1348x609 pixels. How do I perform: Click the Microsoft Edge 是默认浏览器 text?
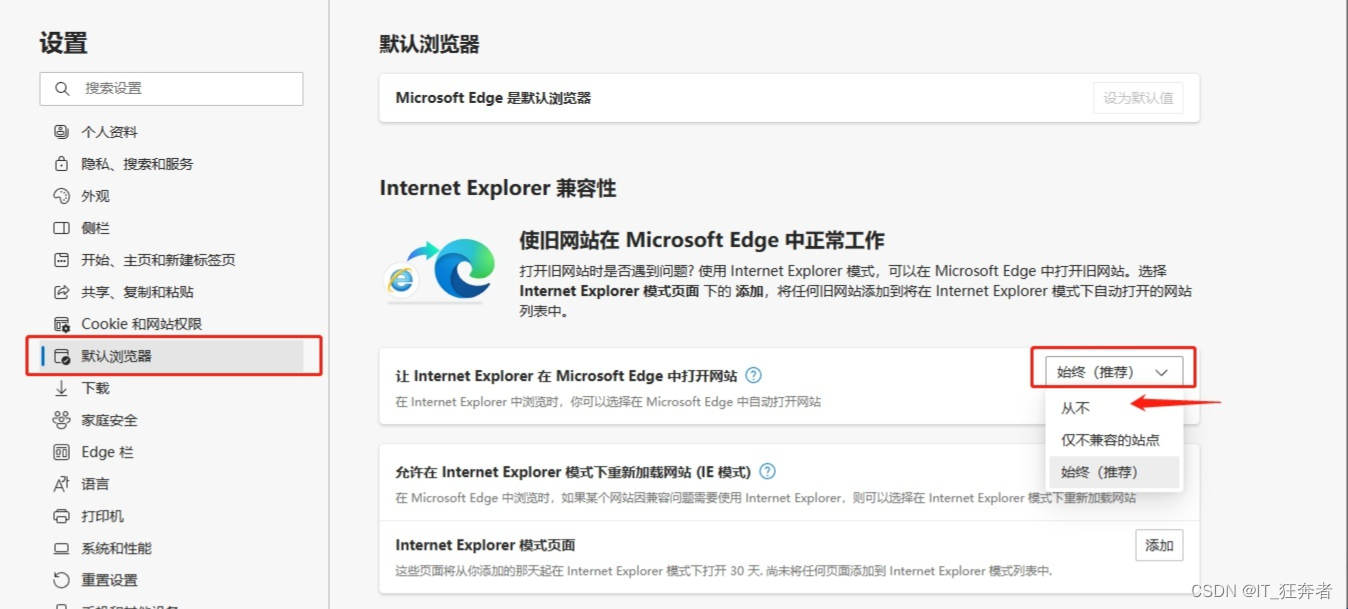493,98
